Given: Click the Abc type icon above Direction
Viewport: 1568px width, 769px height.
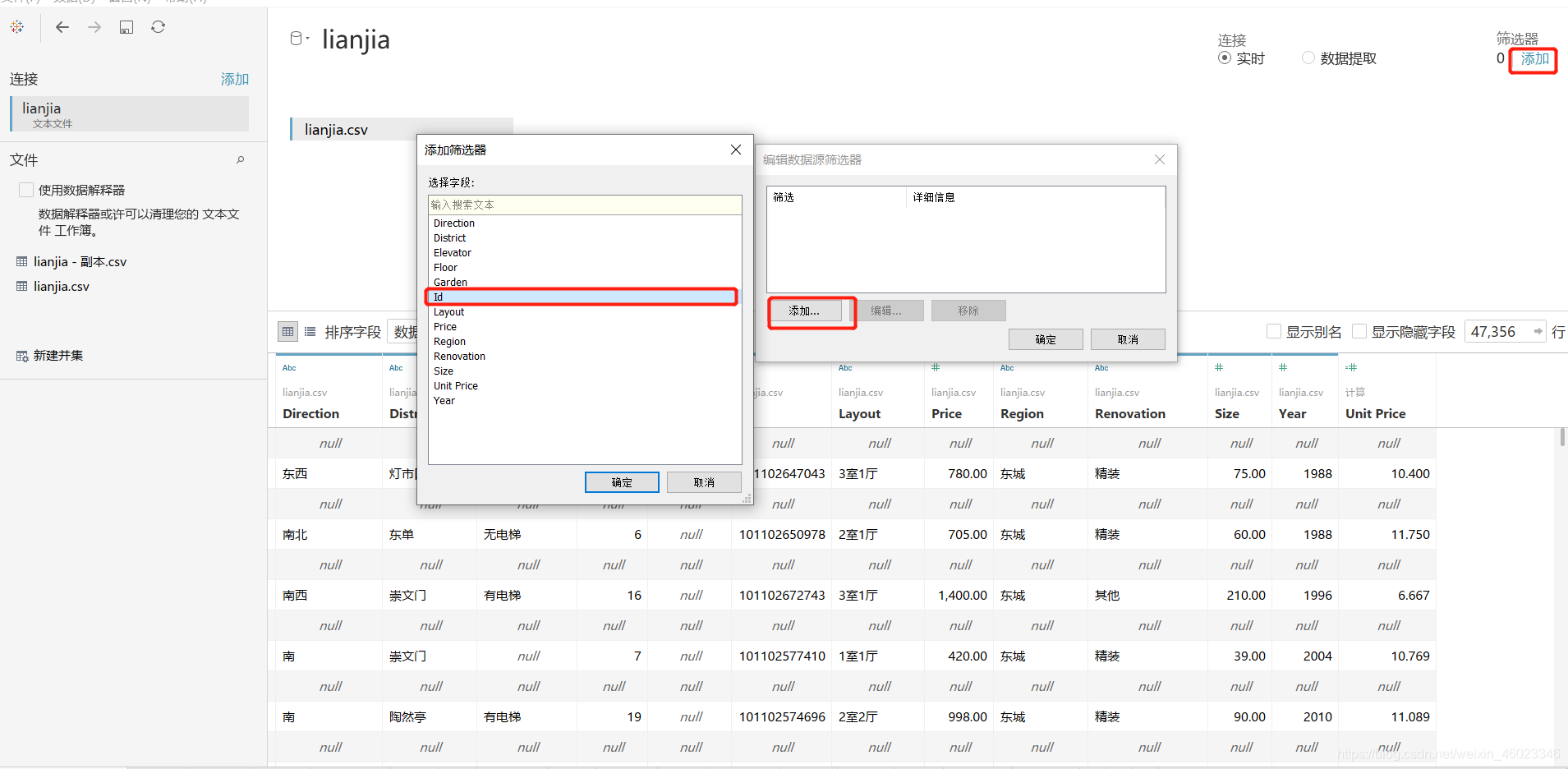Looking at the screenshot, I should coord(289,368).
